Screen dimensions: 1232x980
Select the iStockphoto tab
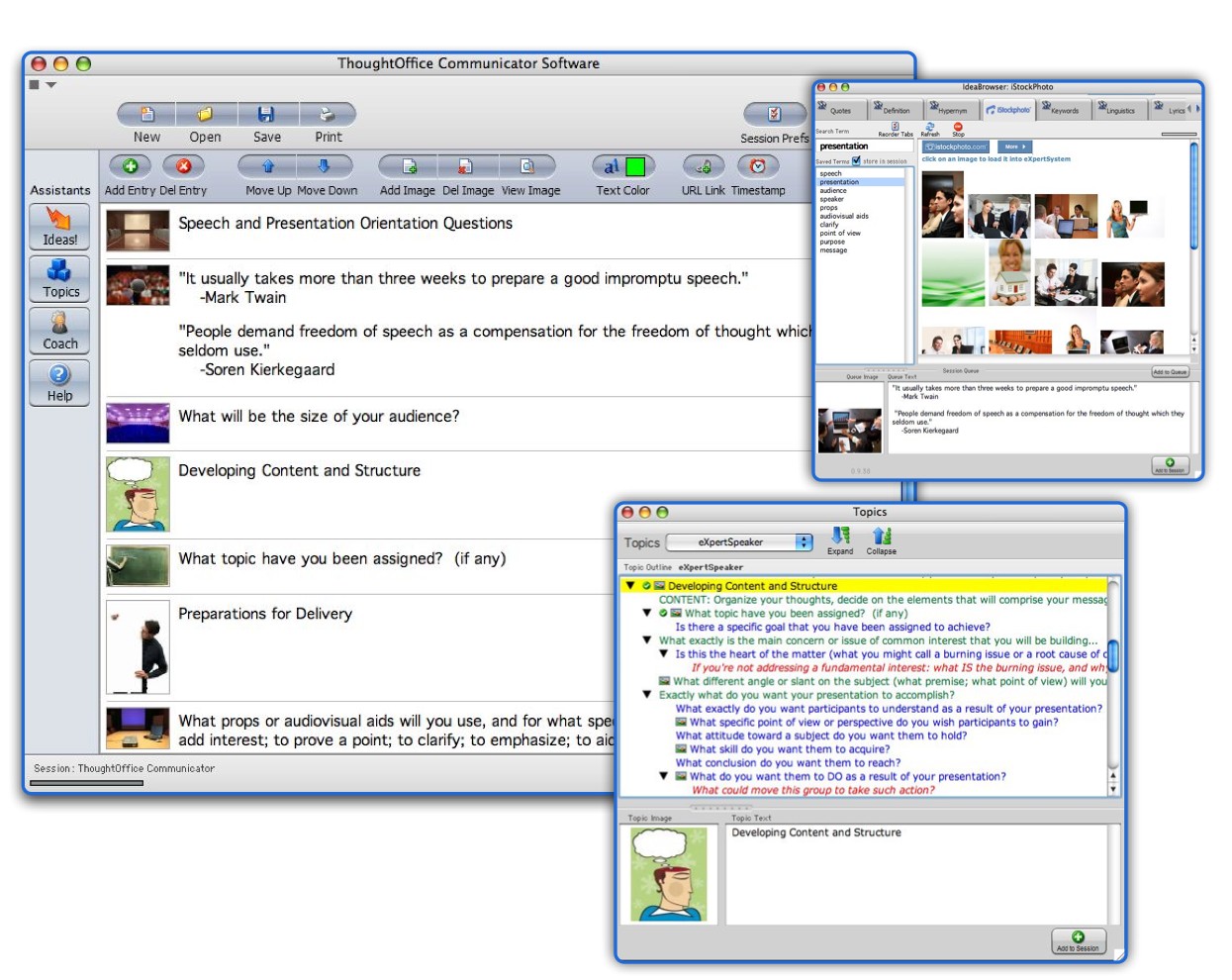1007,109
